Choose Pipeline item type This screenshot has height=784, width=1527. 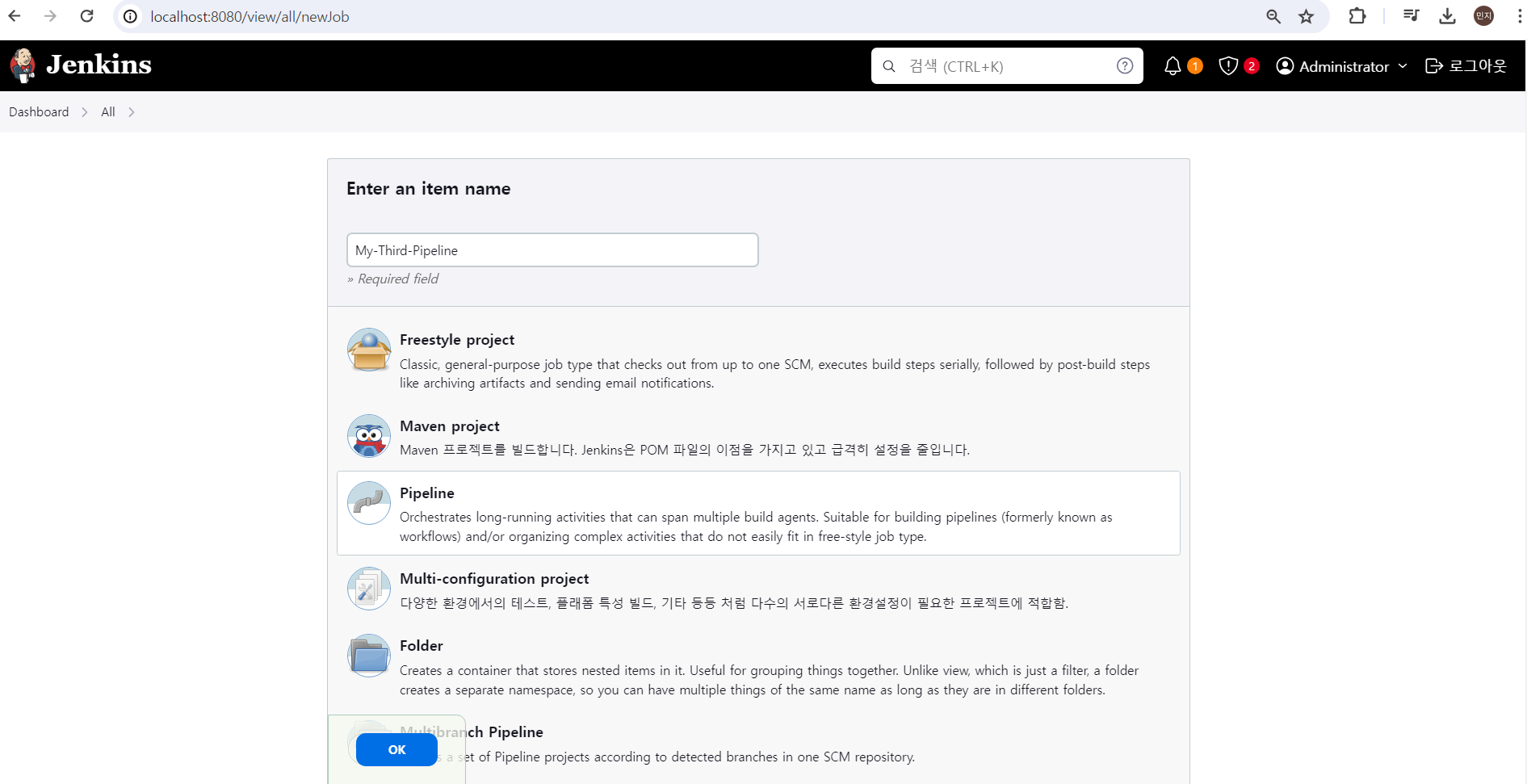point(758,514)
